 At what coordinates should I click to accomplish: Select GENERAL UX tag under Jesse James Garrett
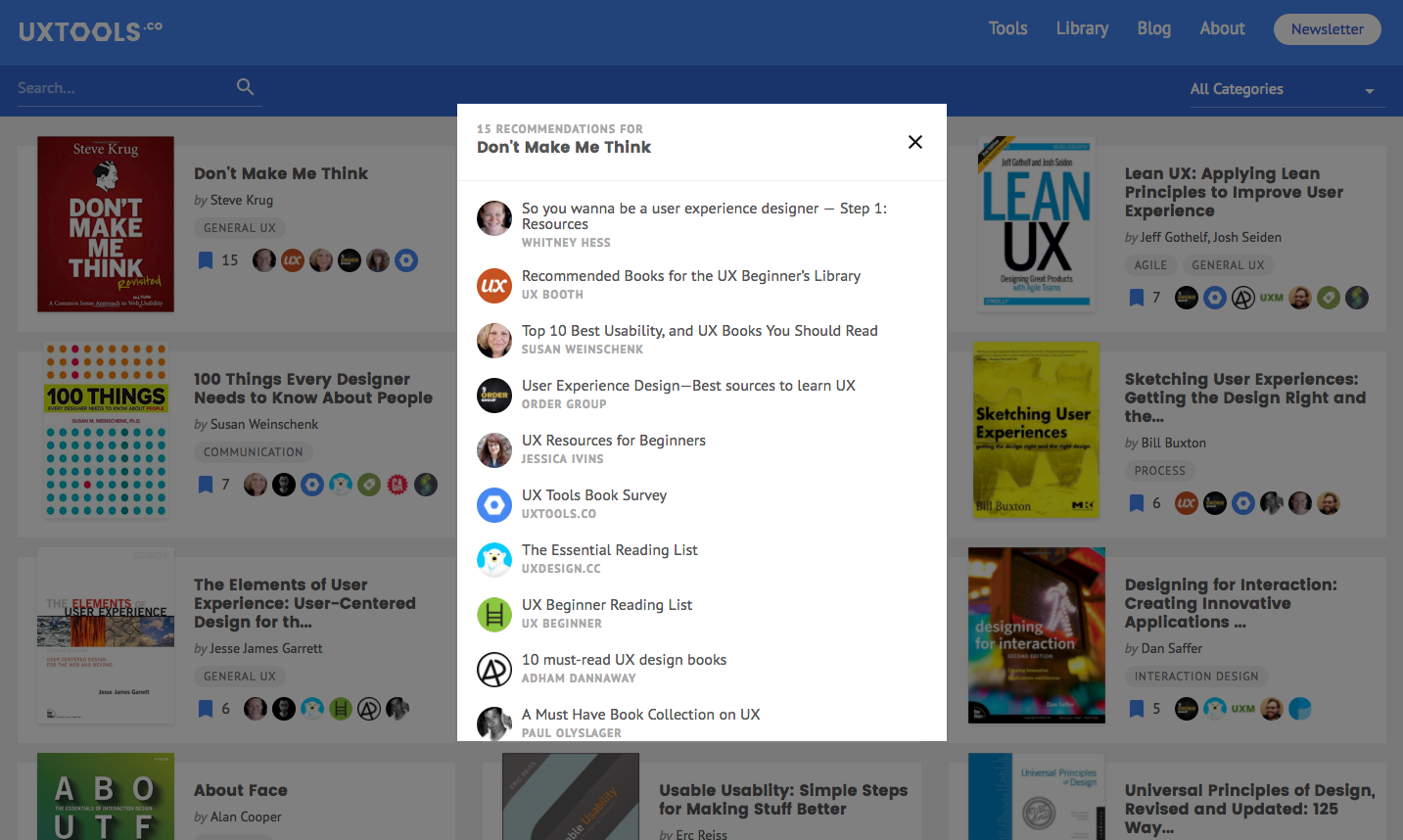240,677
